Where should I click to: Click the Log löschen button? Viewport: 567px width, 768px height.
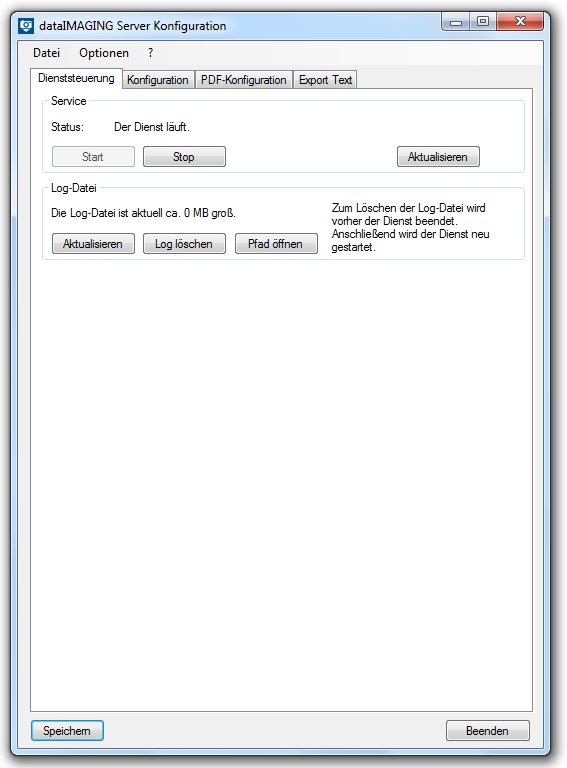(x=184, y=243)
